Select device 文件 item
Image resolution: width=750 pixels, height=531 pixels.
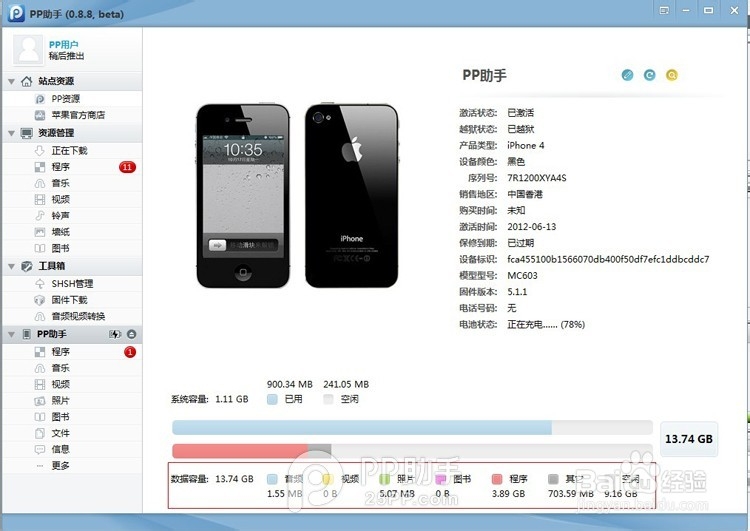click(x=72, y=433)
